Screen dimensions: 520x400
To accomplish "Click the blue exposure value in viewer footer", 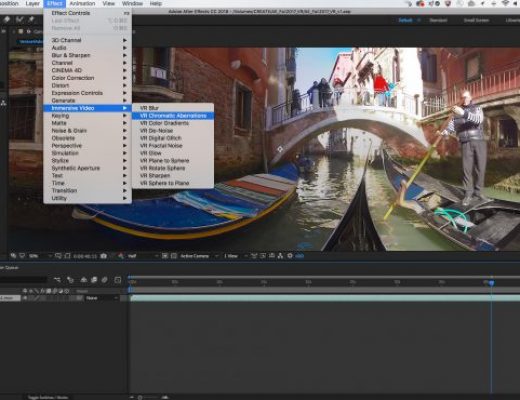I will click(x=299, y=256).
